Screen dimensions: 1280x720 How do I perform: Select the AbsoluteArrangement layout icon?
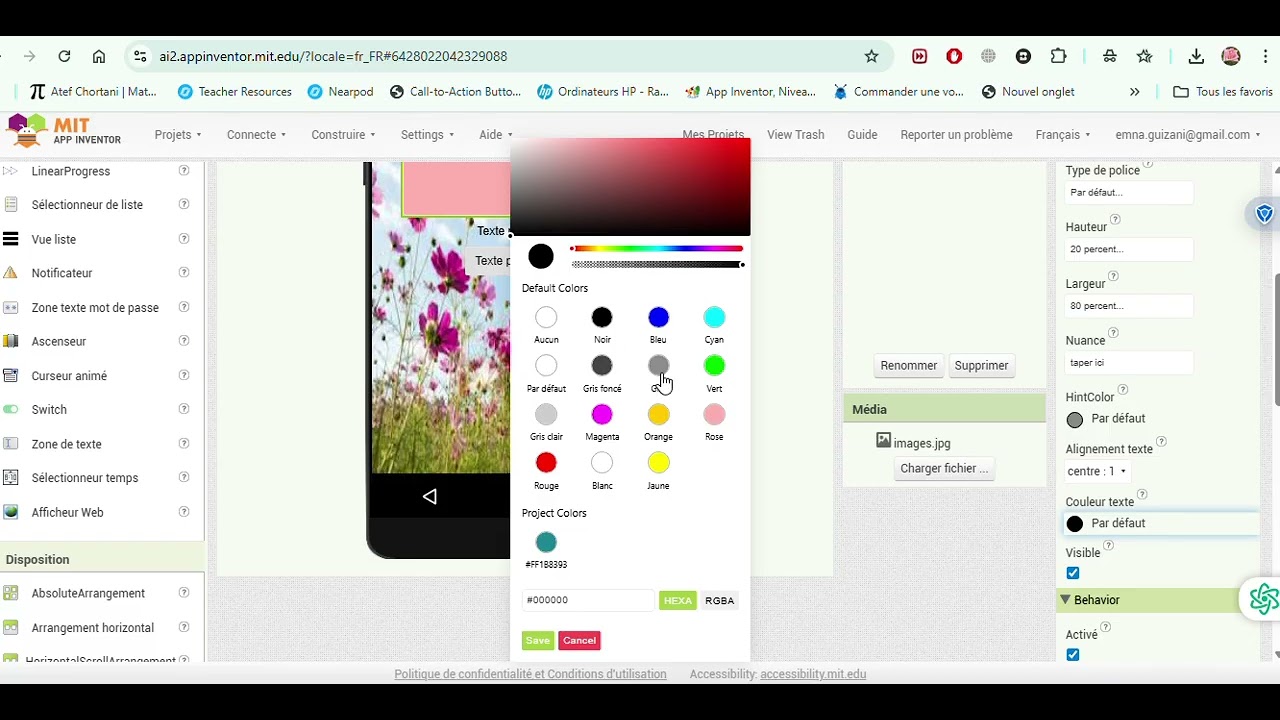(11, 593)
